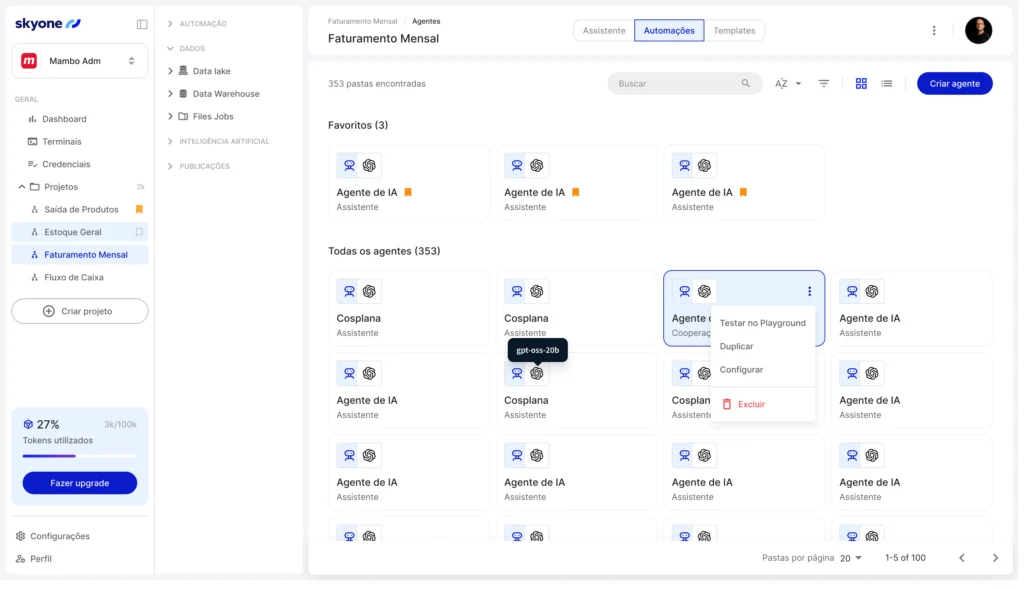Screen dimensions: 1024x589
Task: Open the filter options icon
Action: [x=824, y=84]
